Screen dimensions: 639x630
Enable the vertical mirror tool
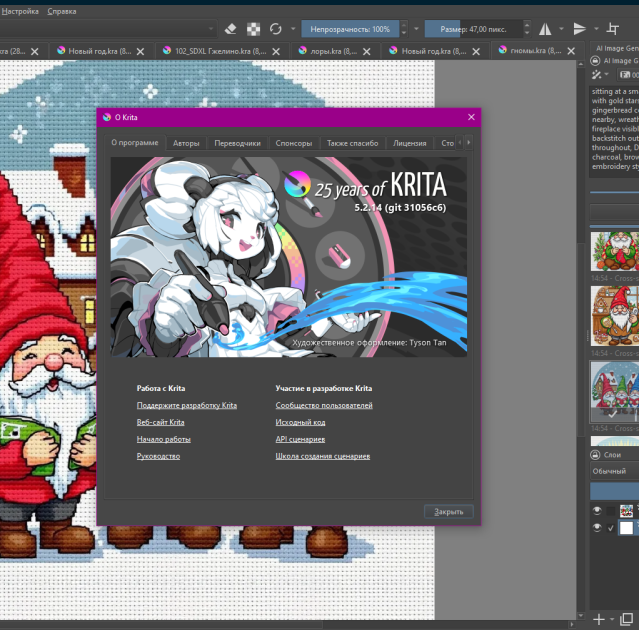tap(579, 29)
